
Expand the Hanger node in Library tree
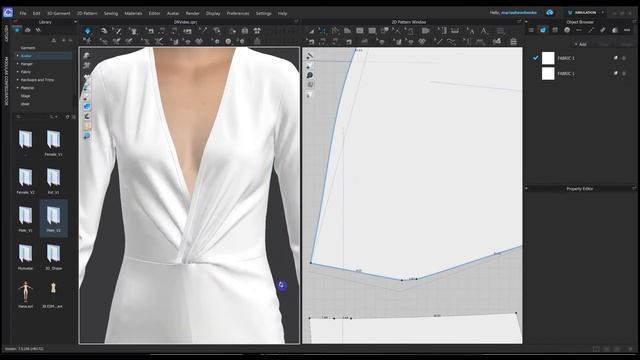pos(17,64)
